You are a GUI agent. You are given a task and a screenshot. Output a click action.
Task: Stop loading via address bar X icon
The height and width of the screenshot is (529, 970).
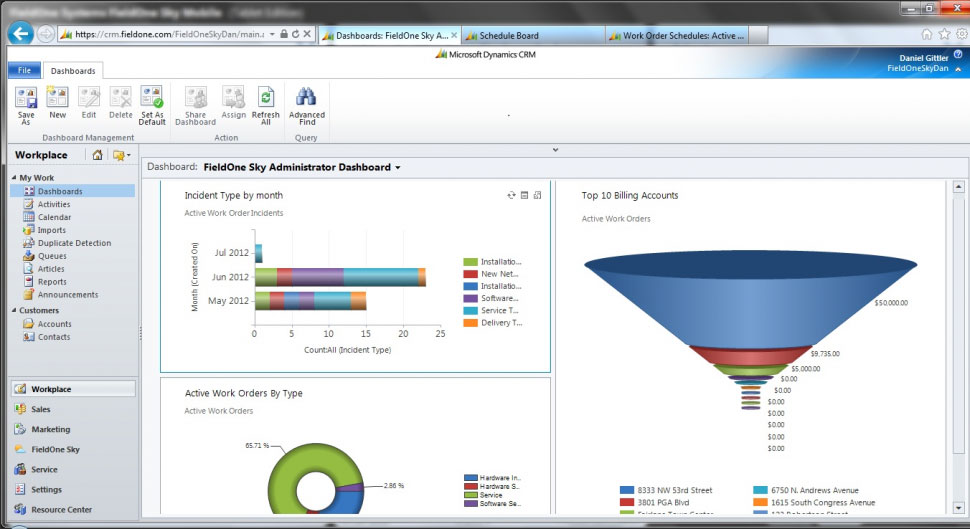(x=307, y=34)
